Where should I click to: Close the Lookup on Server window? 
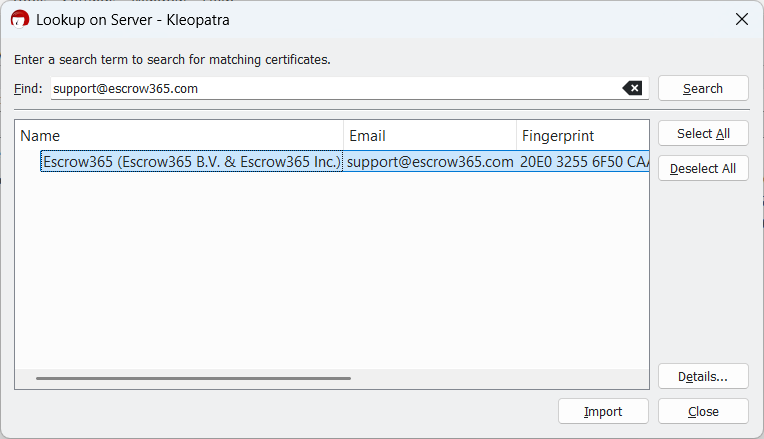pyautogui.click(x=741, y=19)
